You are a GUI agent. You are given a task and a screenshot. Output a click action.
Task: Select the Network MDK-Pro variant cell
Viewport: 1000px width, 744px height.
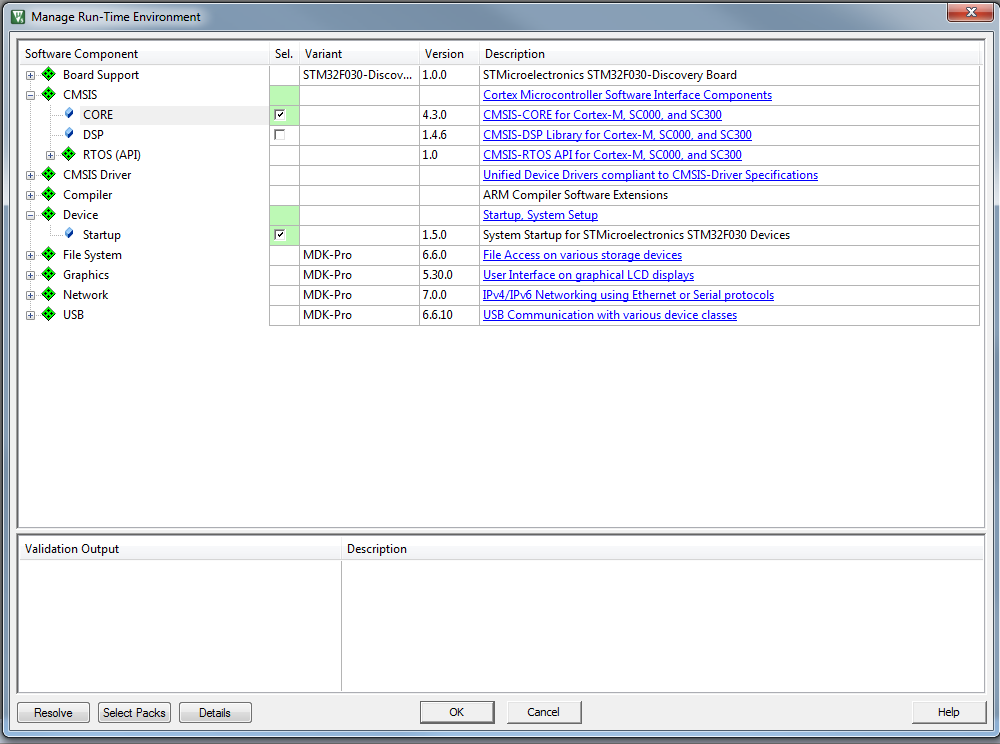(359, 295)
